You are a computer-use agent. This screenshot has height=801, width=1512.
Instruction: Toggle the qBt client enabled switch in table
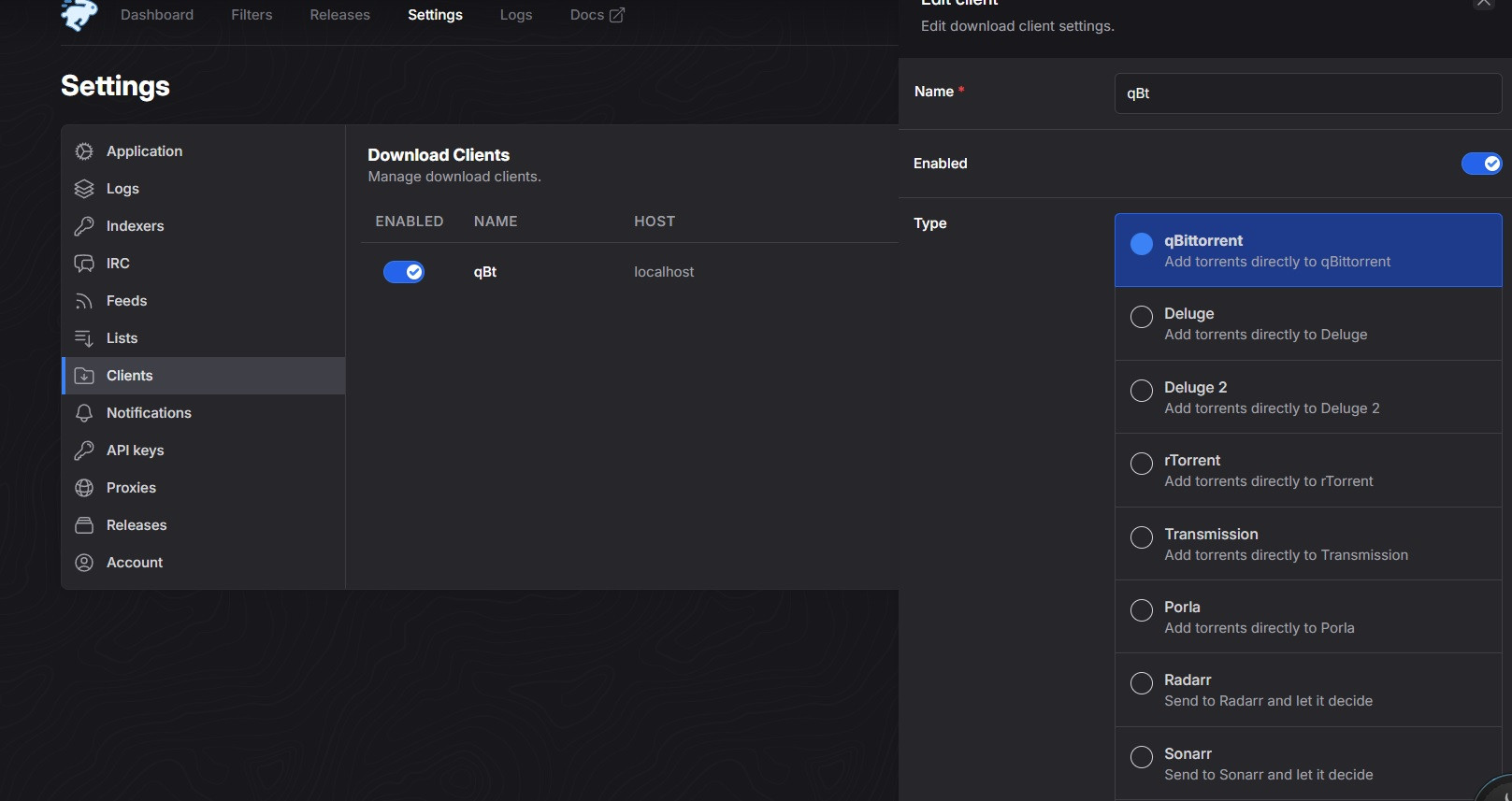tap(404, 272)
